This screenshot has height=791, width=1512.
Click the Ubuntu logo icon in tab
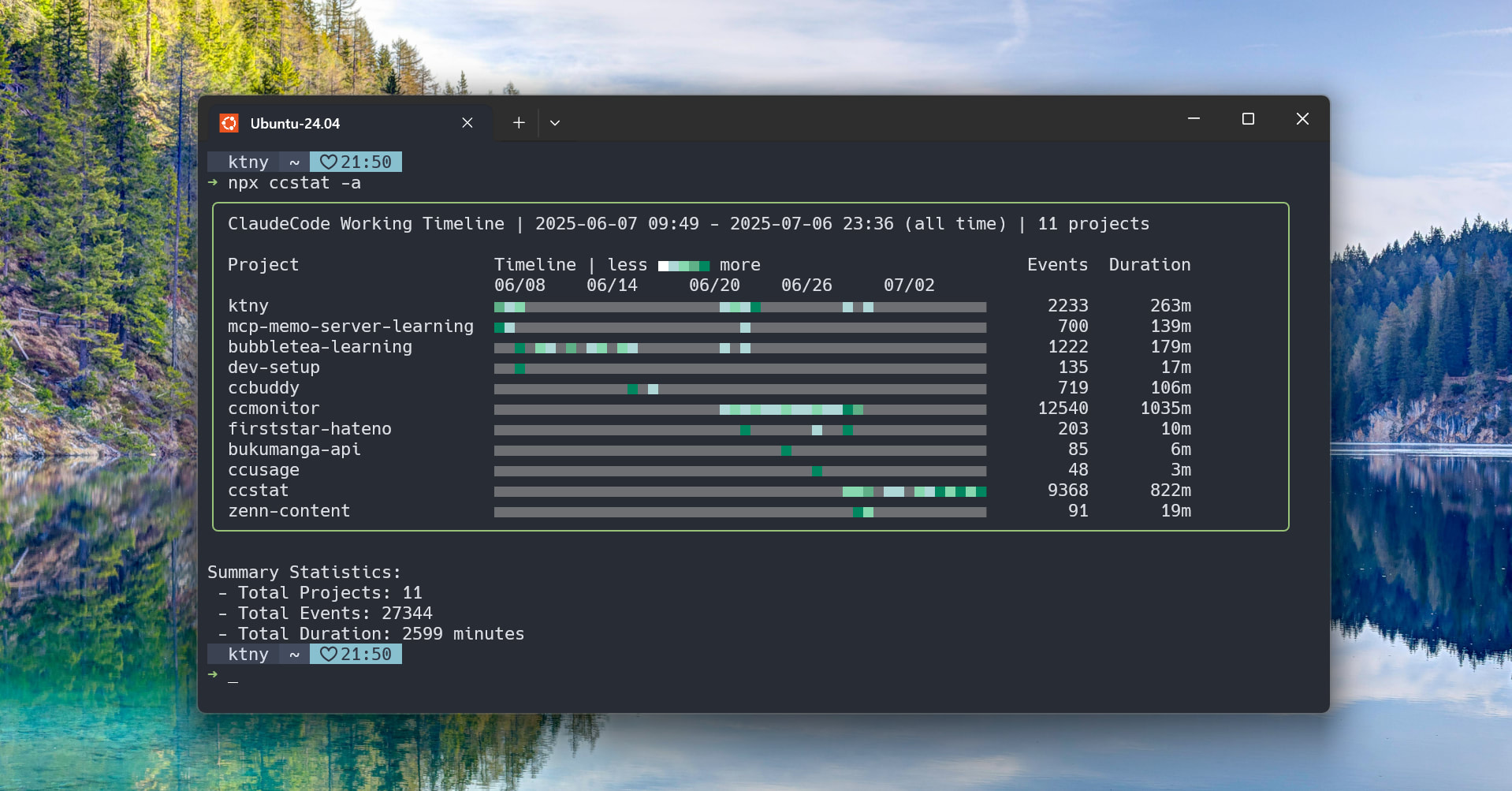click(x=229, y=123)
